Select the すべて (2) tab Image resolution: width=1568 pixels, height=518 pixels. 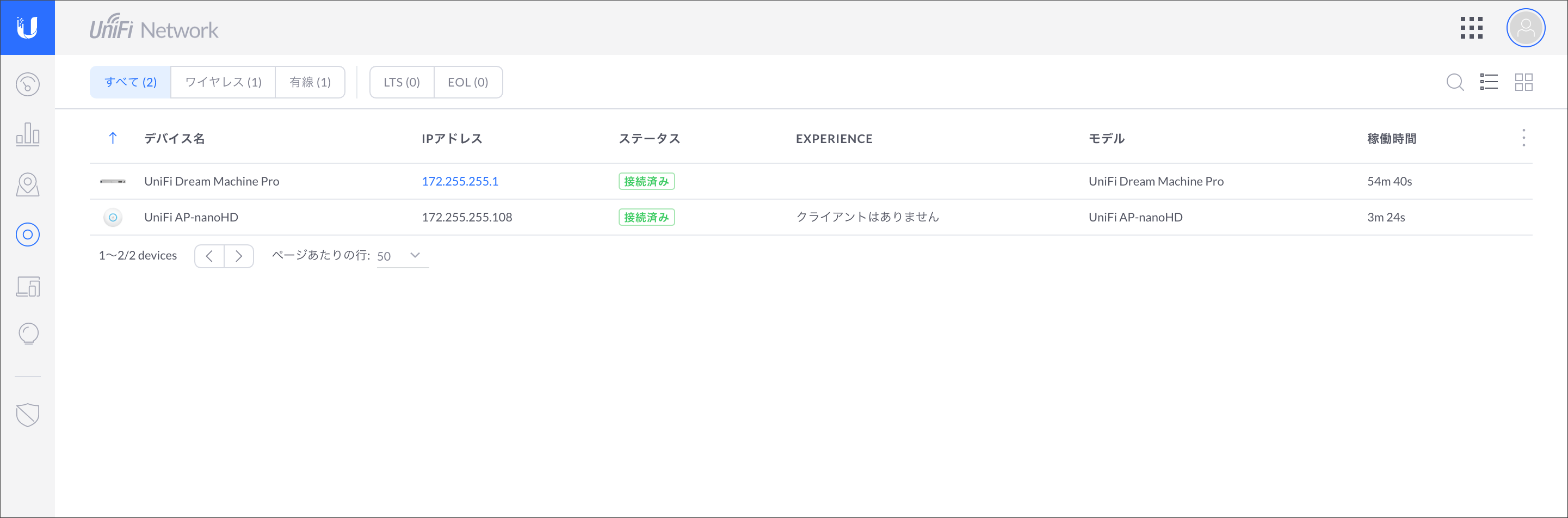coord(130,82)
